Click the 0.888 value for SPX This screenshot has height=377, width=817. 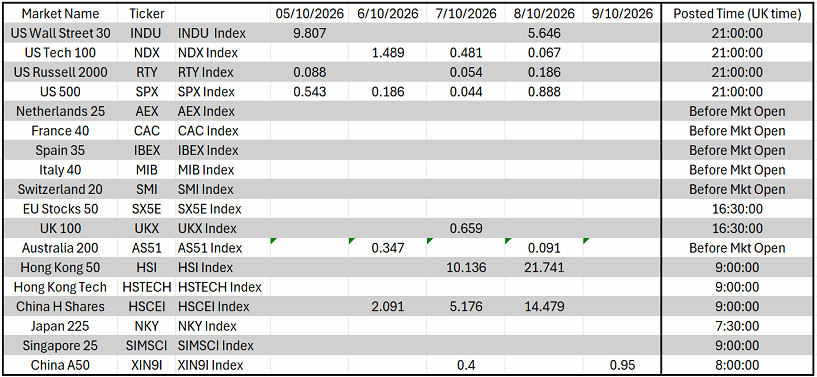pyautogui.click(x=544, y=92)
